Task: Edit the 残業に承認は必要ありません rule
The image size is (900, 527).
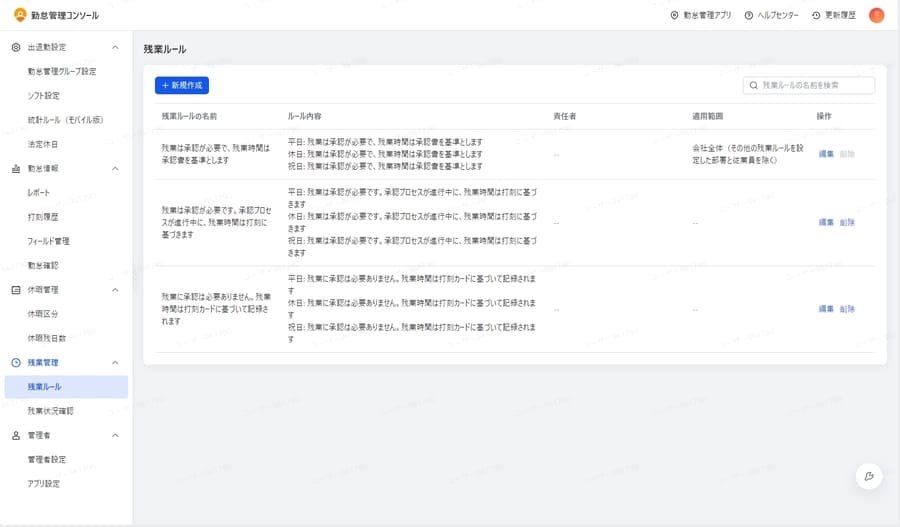Action: pyautogui.click(x=826, y=309)
